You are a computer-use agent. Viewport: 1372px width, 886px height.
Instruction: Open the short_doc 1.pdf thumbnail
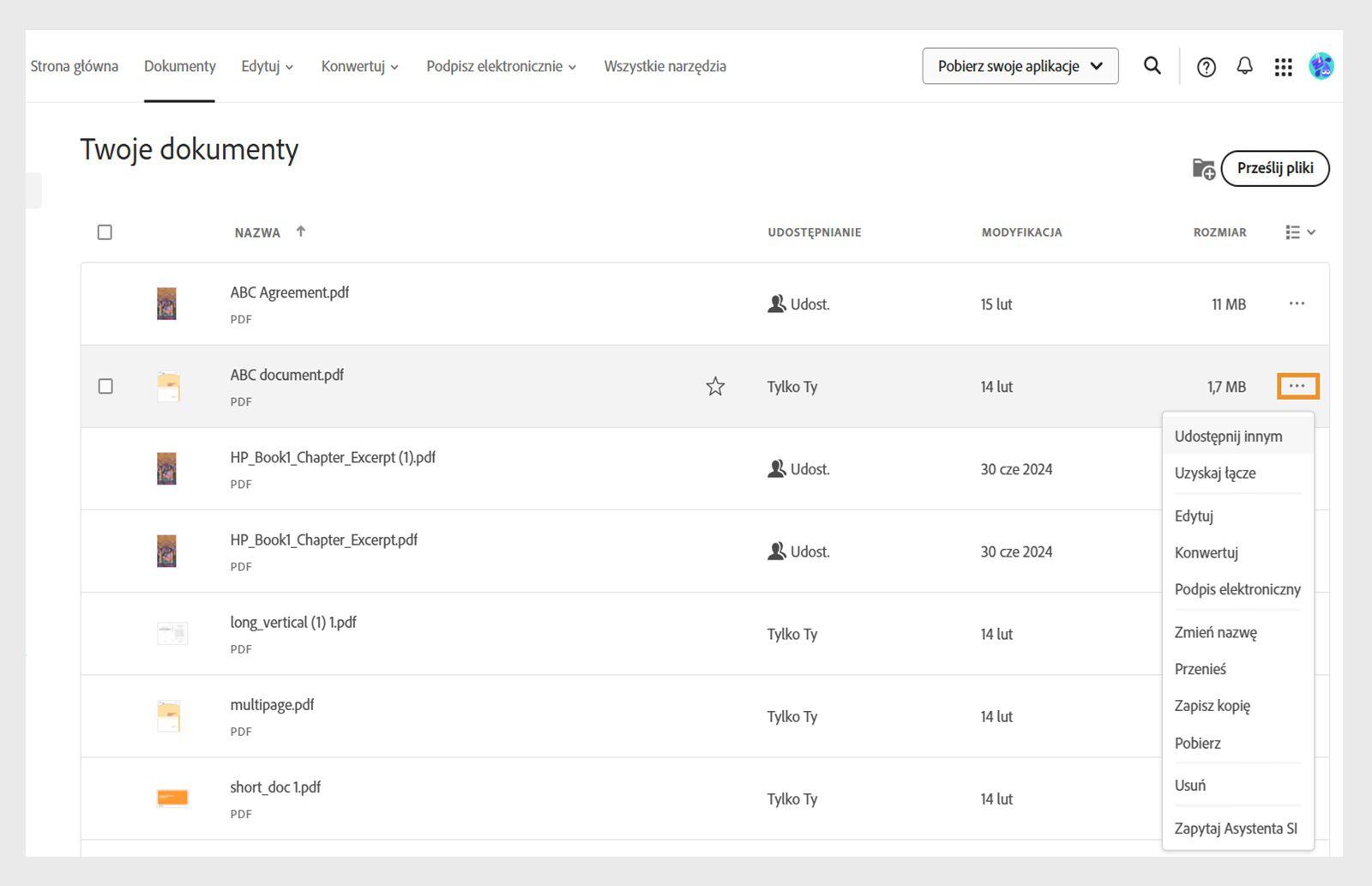(x=172, y=799)
